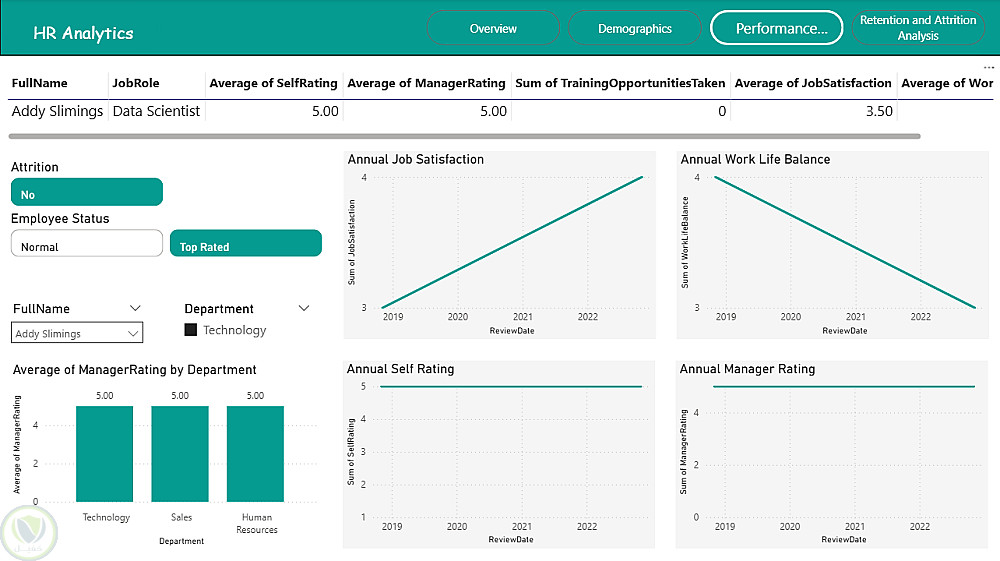Expand the Department slicer header chevron

point(305,308)
